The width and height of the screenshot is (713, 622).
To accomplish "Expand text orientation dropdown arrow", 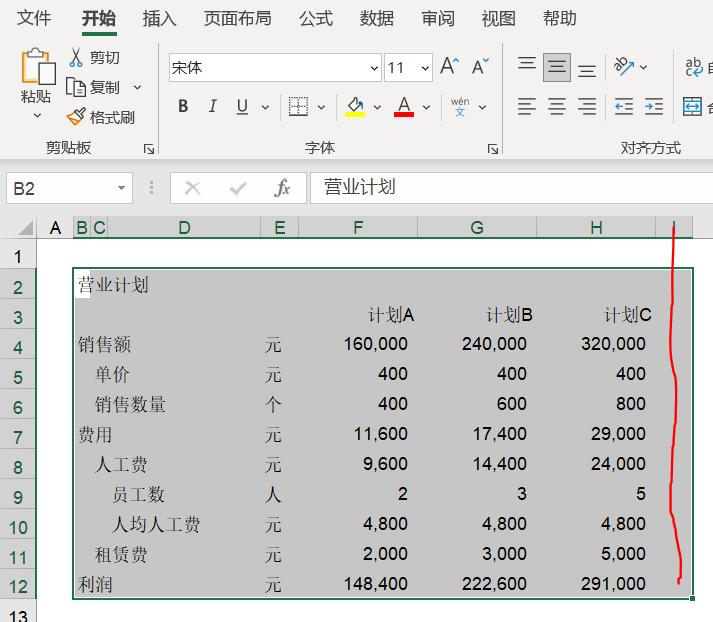I will [643, 67].
